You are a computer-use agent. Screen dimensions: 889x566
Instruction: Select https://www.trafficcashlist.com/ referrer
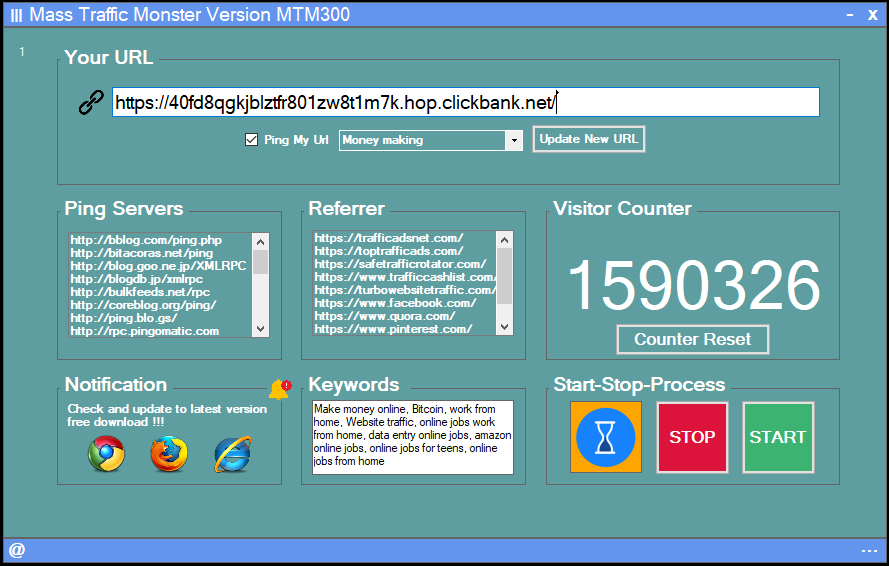[405, 277]
